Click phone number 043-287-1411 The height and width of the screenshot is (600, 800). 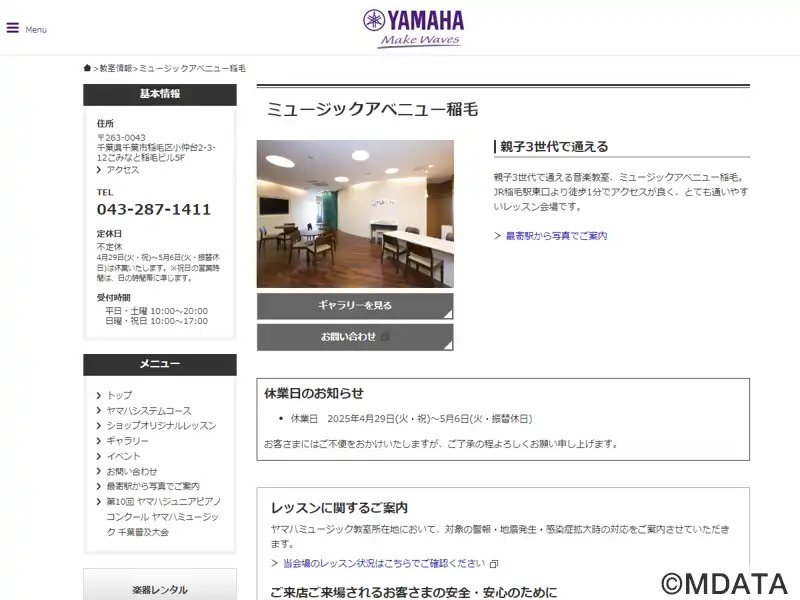coord(154,209)
